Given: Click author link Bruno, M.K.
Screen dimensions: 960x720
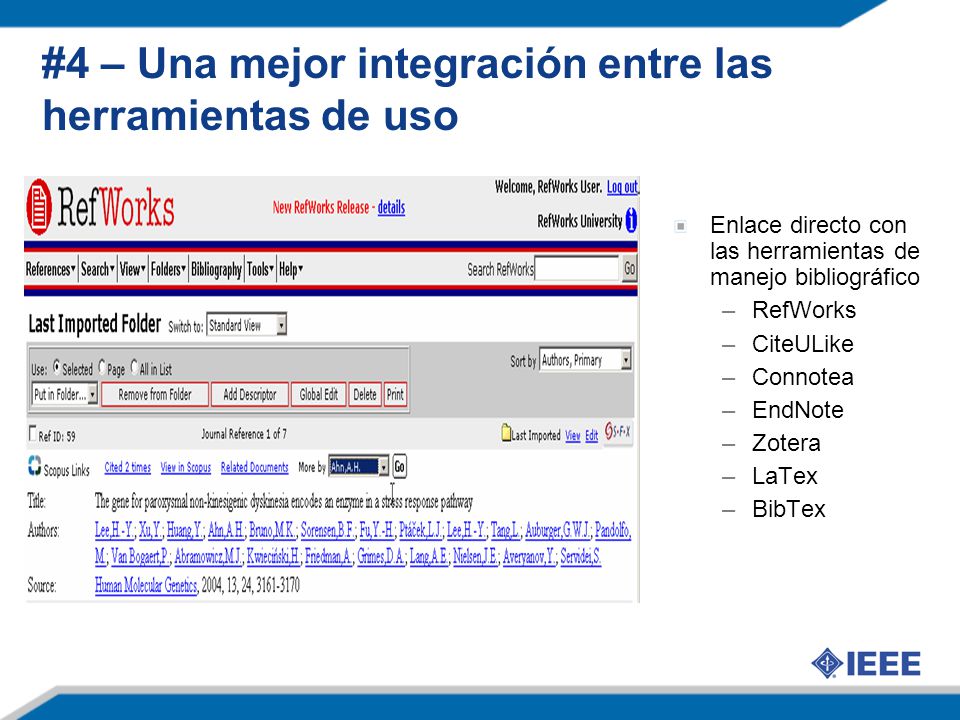Looking at the screenshot, I should 271,530.
